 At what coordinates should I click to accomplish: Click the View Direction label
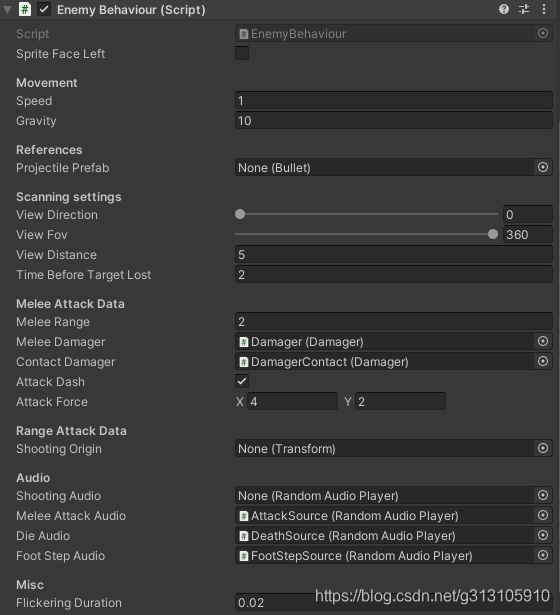(57, 215)
